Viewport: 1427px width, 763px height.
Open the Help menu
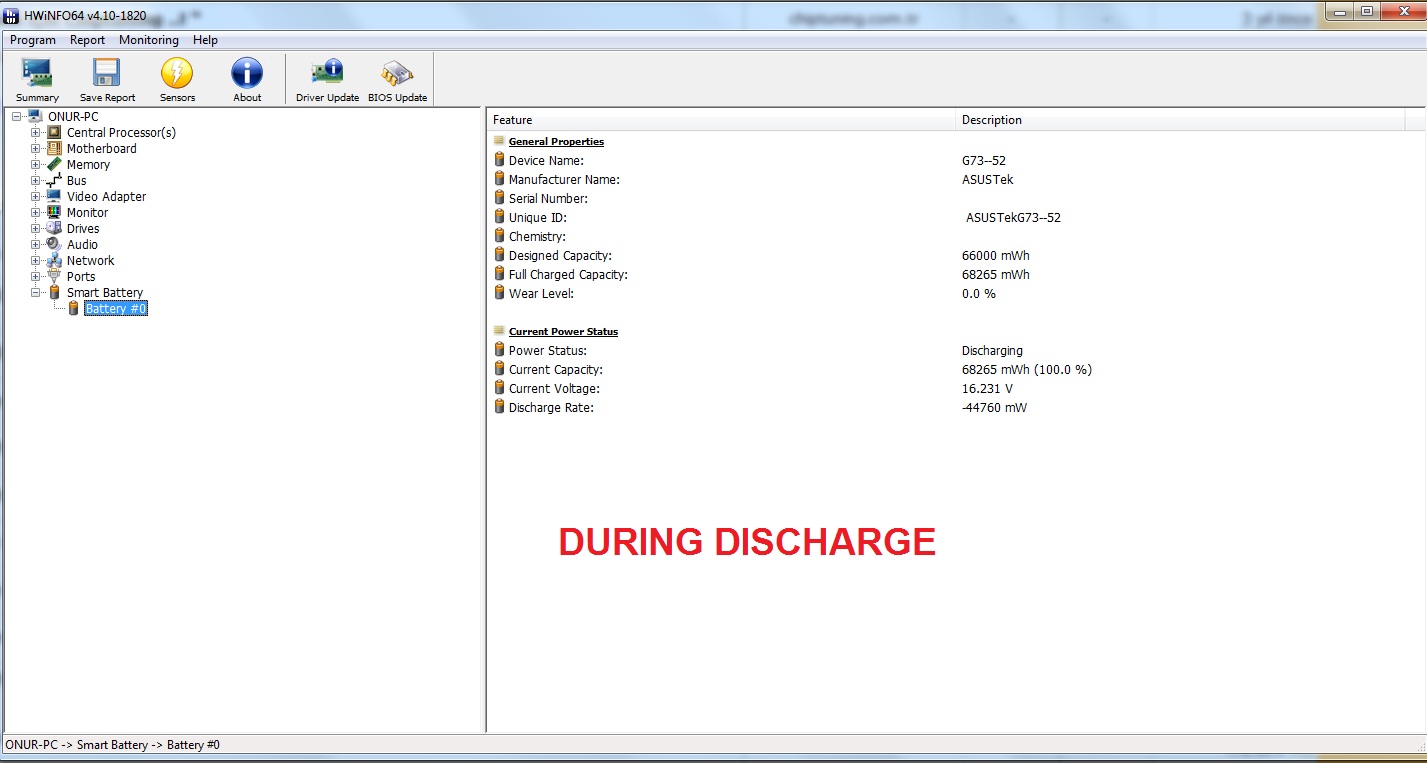(x=205, y=40)
